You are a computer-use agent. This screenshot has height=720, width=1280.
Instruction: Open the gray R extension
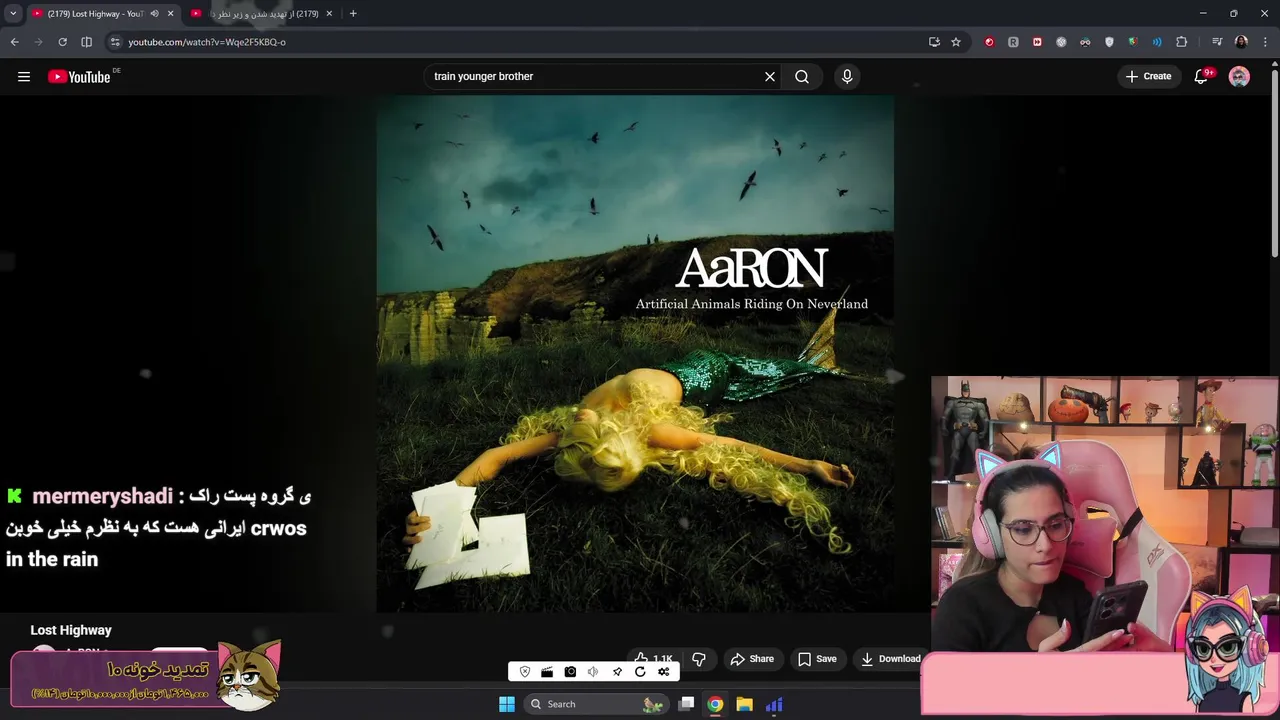pos(1013,42)
